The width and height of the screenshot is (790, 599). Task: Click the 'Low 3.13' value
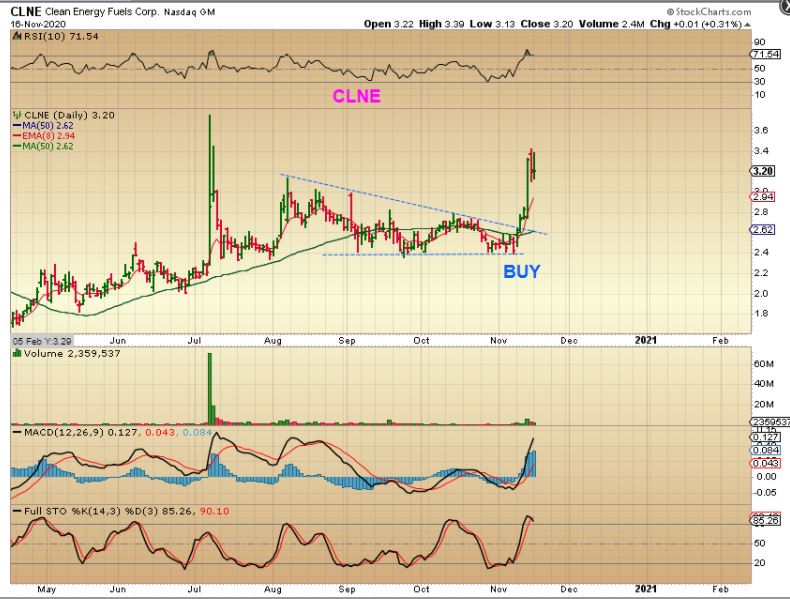coord(492,24)
